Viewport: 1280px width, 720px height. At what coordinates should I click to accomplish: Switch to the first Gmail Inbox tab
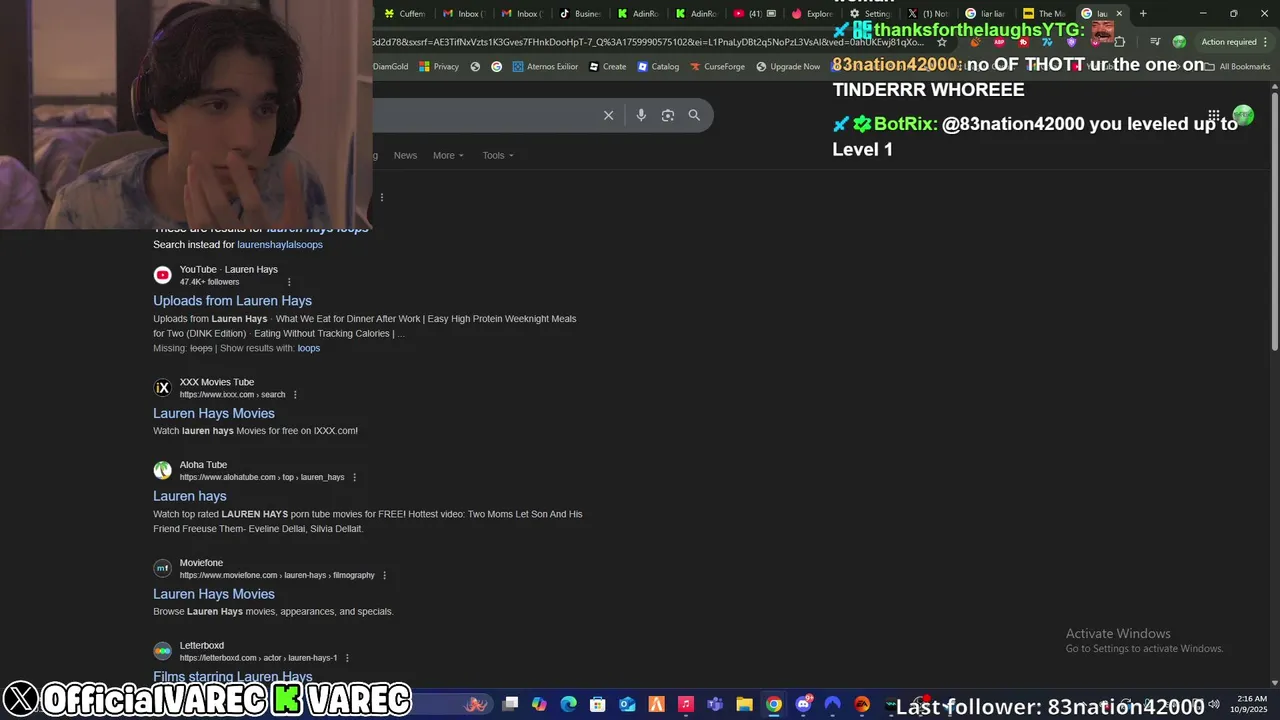click(x=463, y=13)
